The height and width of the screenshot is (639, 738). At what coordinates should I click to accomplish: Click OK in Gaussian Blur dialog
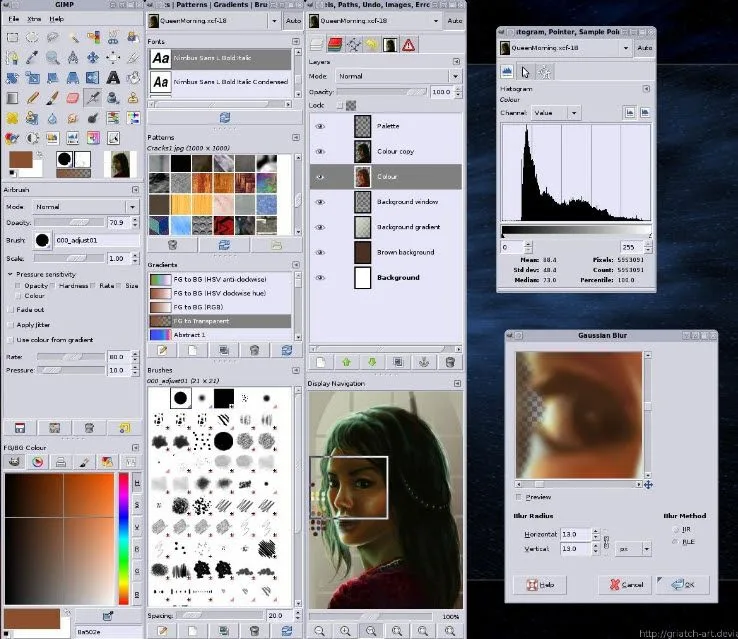682,585
